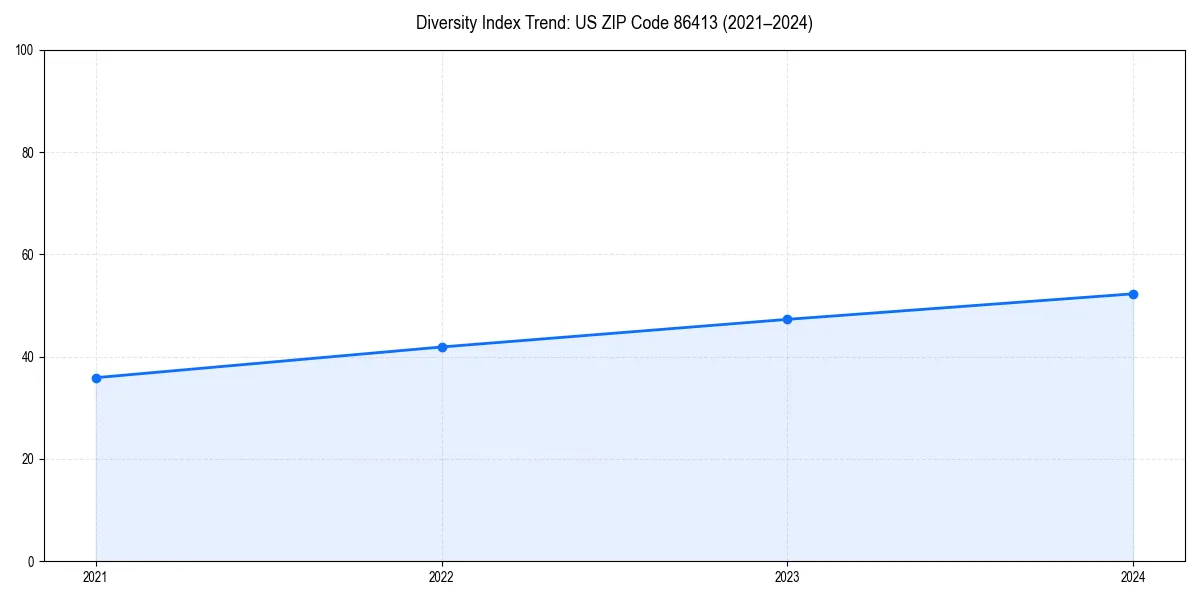1200x600 pixels.
Task: Toggle the gridline at value 60
Action: 600,256
